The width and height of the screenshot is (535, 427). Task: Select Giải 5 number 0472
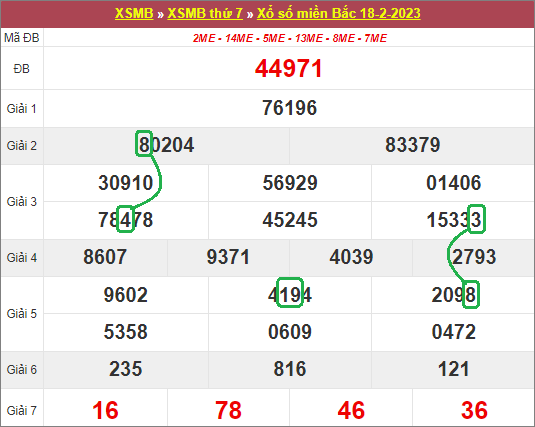point(453,332)
